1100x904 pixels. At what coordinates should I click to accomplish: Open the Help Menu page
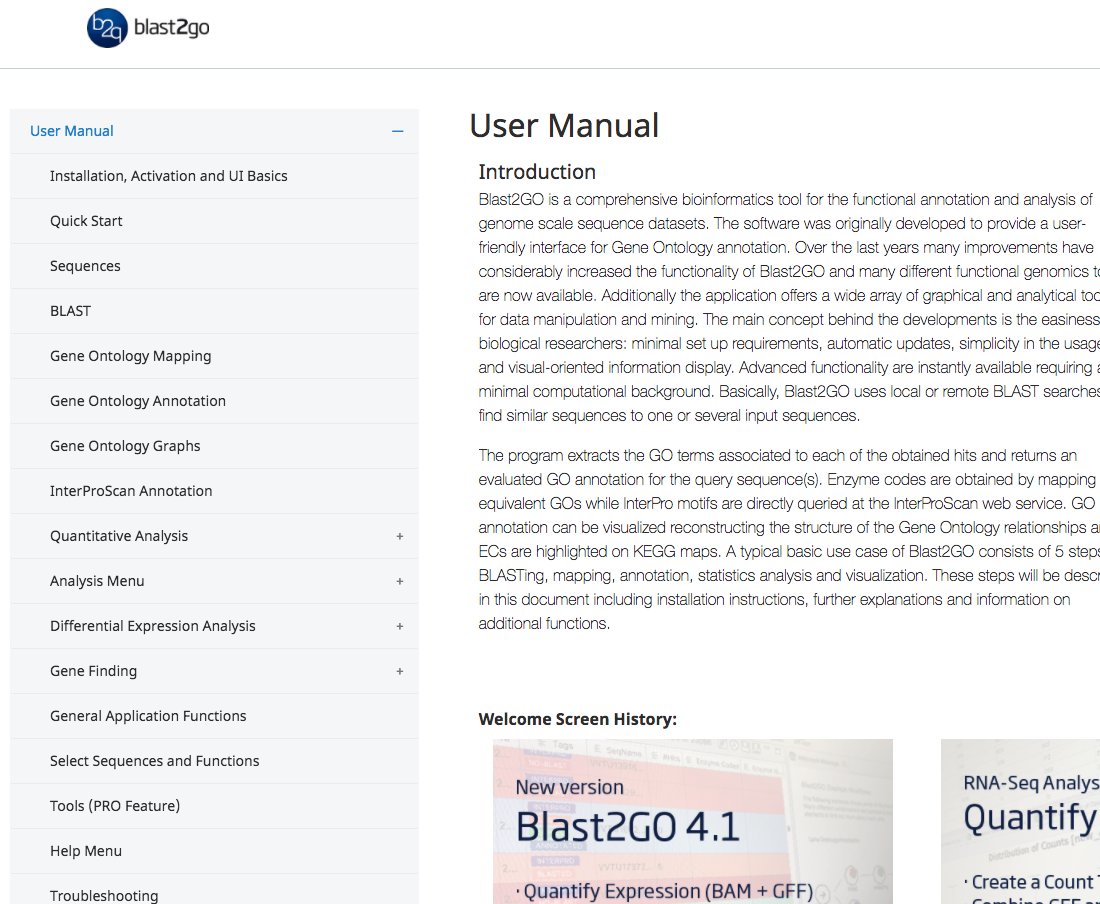[x=86, y=851]
